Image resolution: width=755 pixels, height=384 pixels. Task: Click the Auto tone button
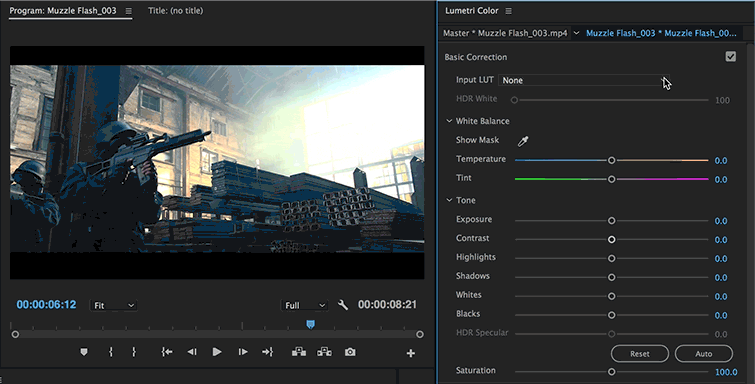703,354
